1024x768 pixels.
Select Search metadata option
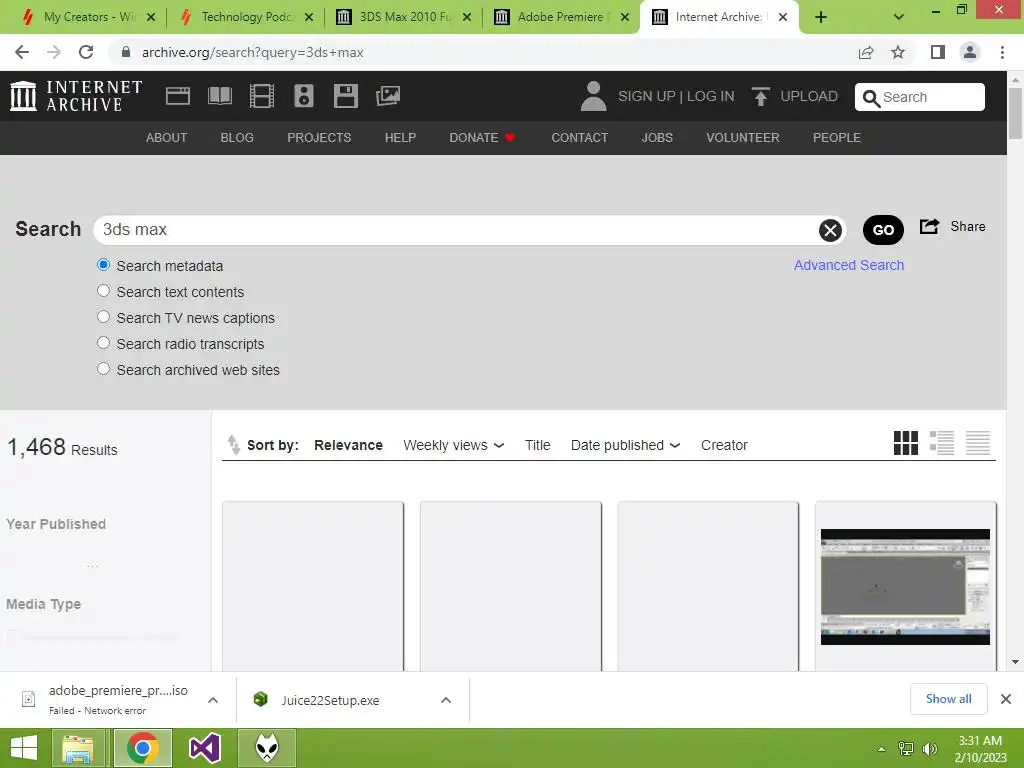(x=103, y=265)
